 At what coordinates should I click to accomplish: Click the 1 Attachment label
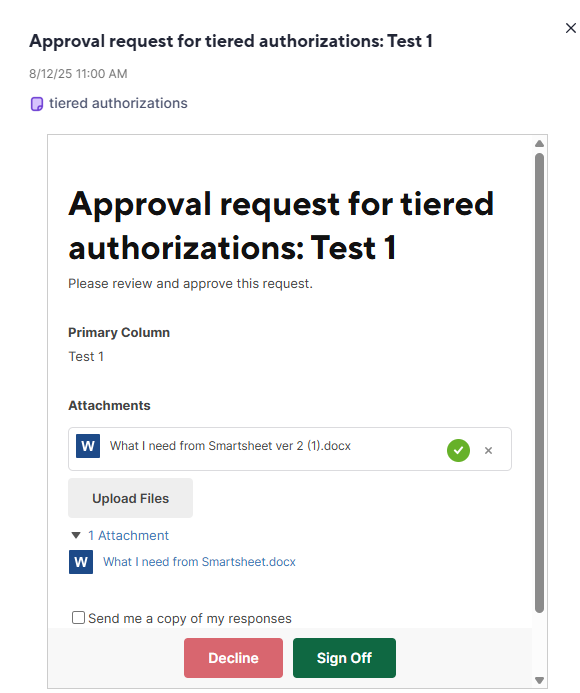pyautogui.click(x=128, y=535)
